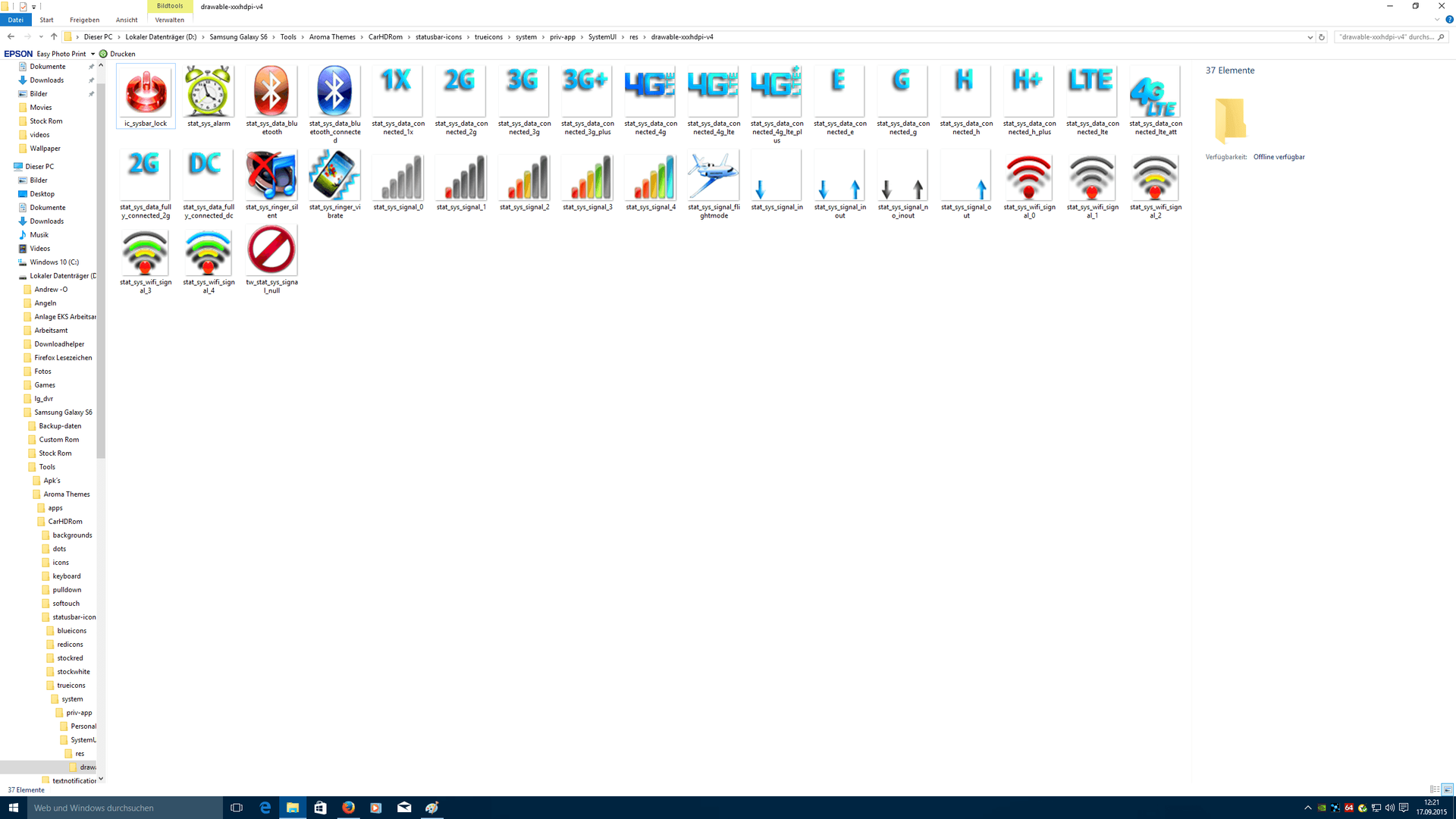Screen dimensions: 1456x819
Task: Open the Datei file menu
Action: click(16, 20)
